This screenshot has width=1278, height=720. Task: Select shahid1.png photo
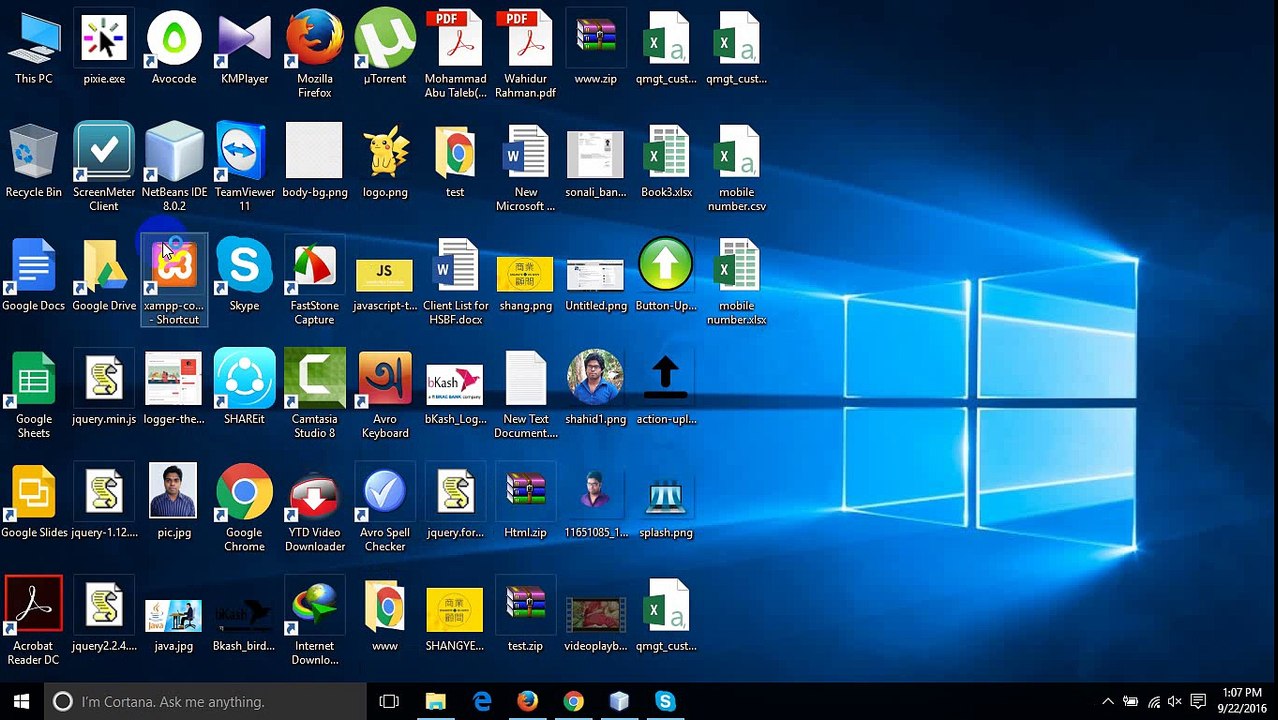click(x=595, y=388)
